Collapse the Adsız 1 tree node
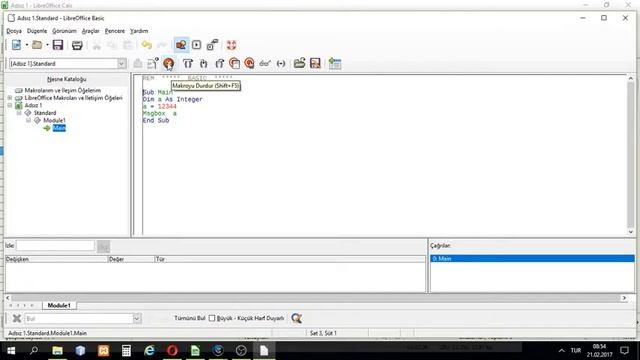The width and height of the screenshot is (640, 360). (10, 105)
